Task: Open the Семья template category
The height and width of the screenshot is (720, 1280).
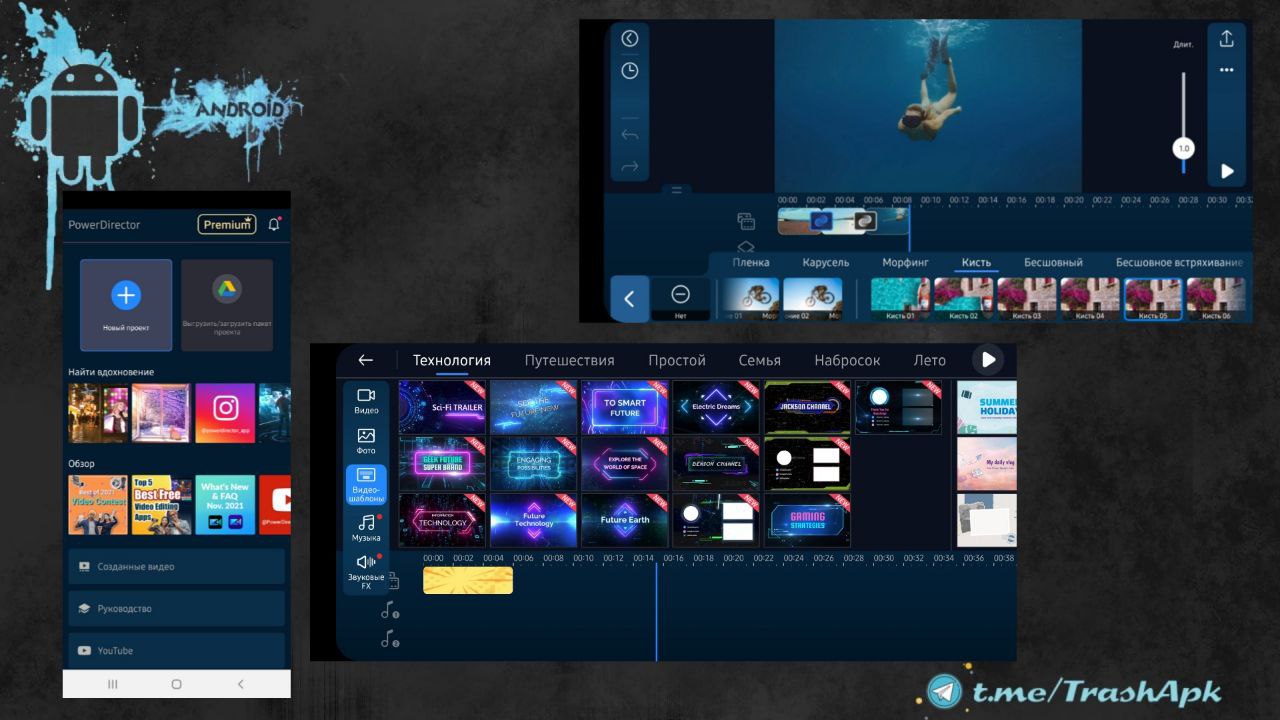Action: pyautogui.click(x=760, y=360)
